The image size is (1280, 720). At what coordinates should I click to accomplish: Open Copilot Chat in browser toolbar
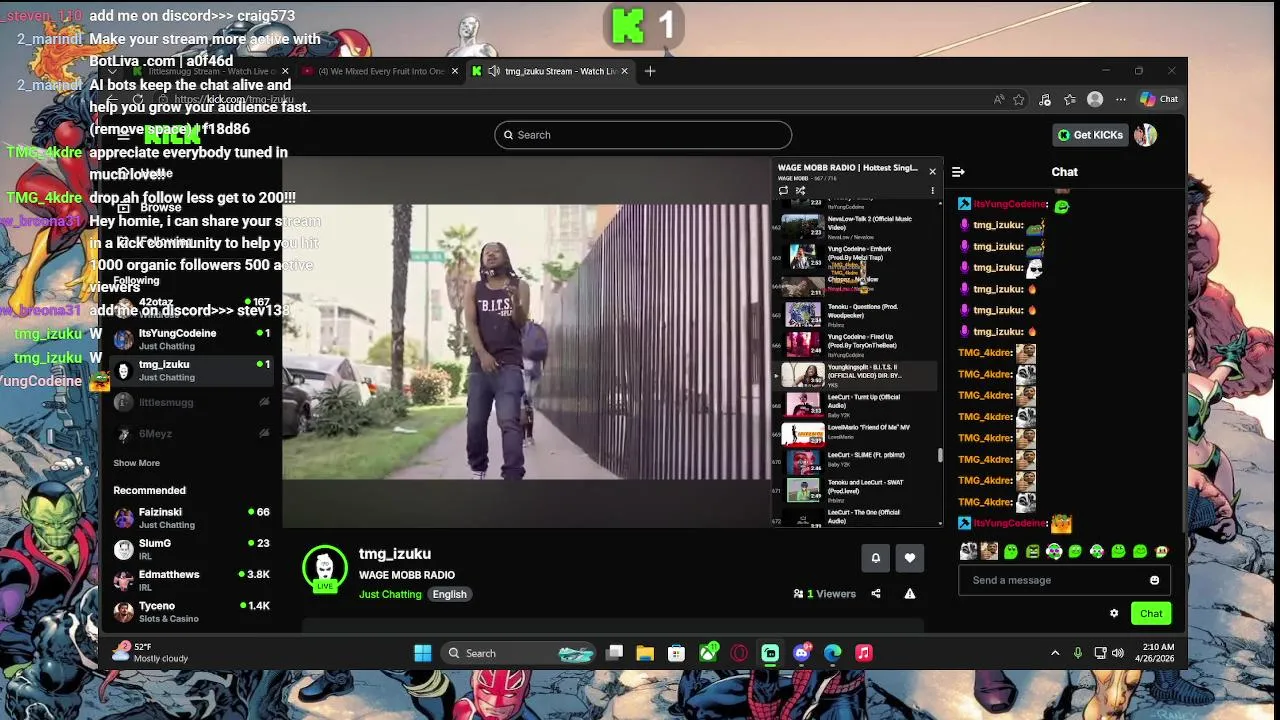1160,99
